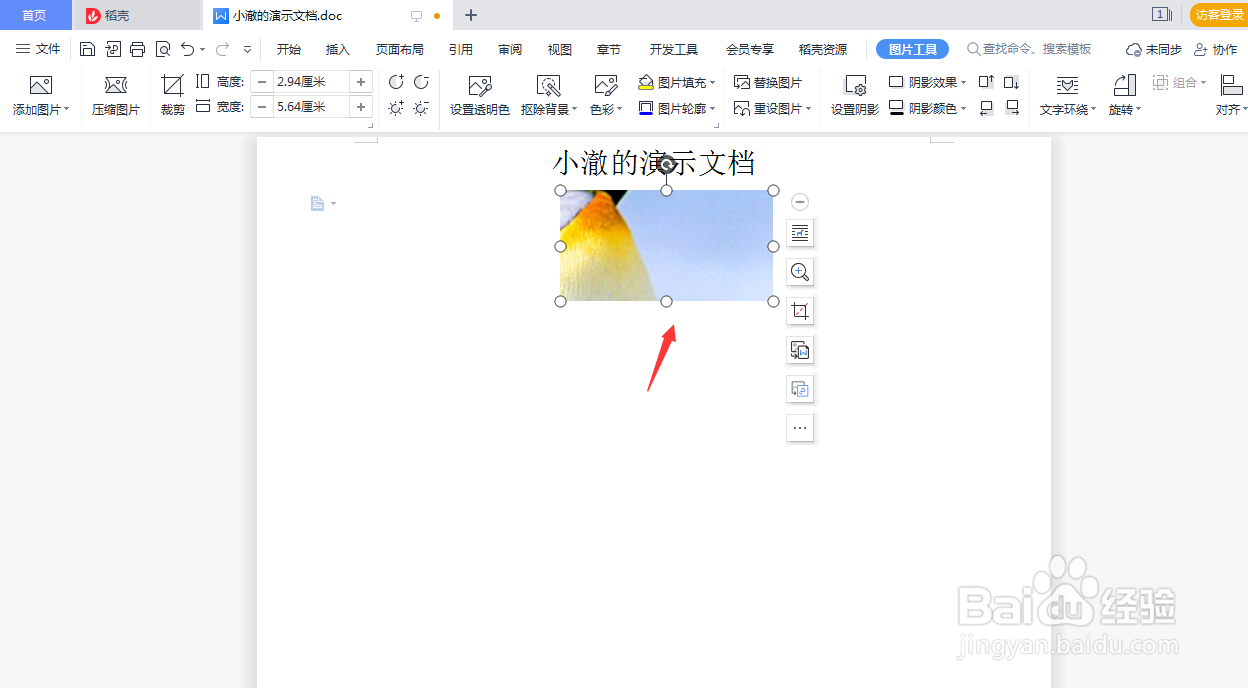
Task: Switch to the 插入 ribbon tab
Action: coord(337,48)
